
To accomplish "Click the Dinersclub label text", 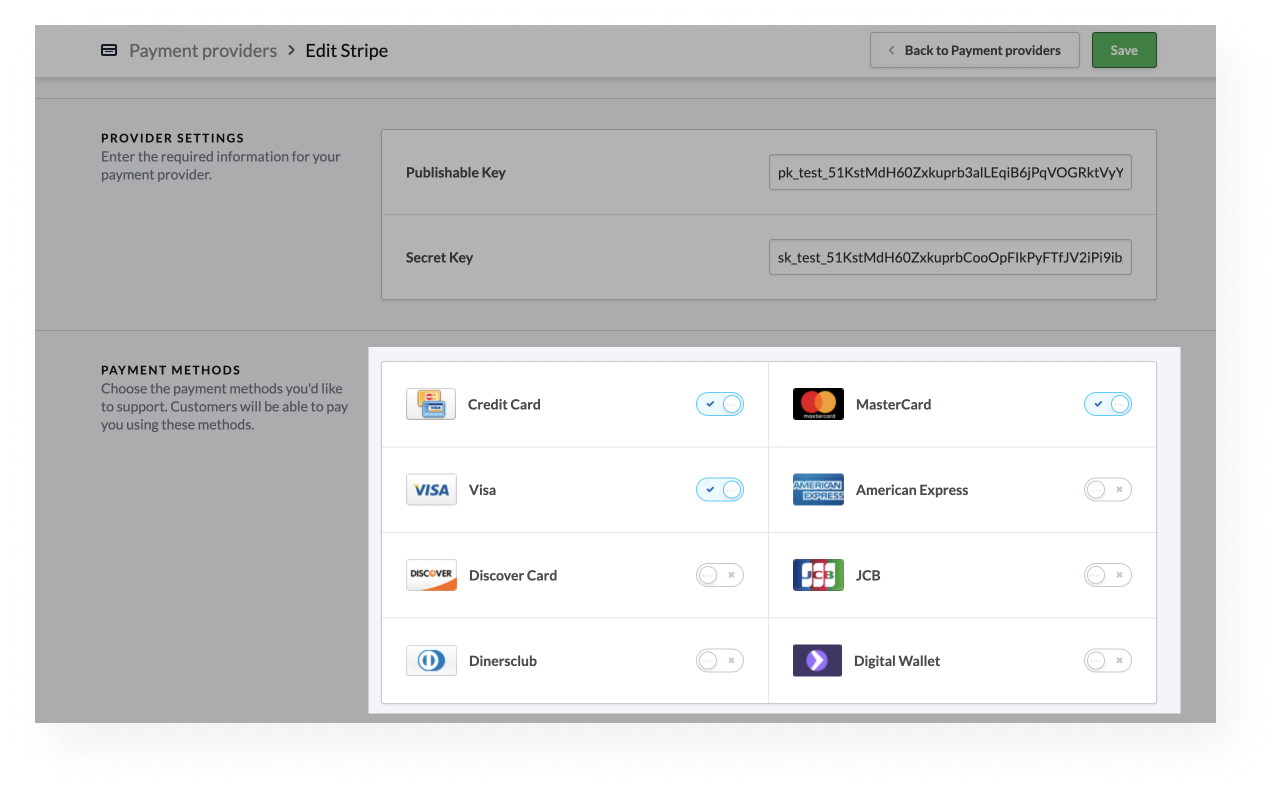I will pyautogui.click(x=503, y=661).
